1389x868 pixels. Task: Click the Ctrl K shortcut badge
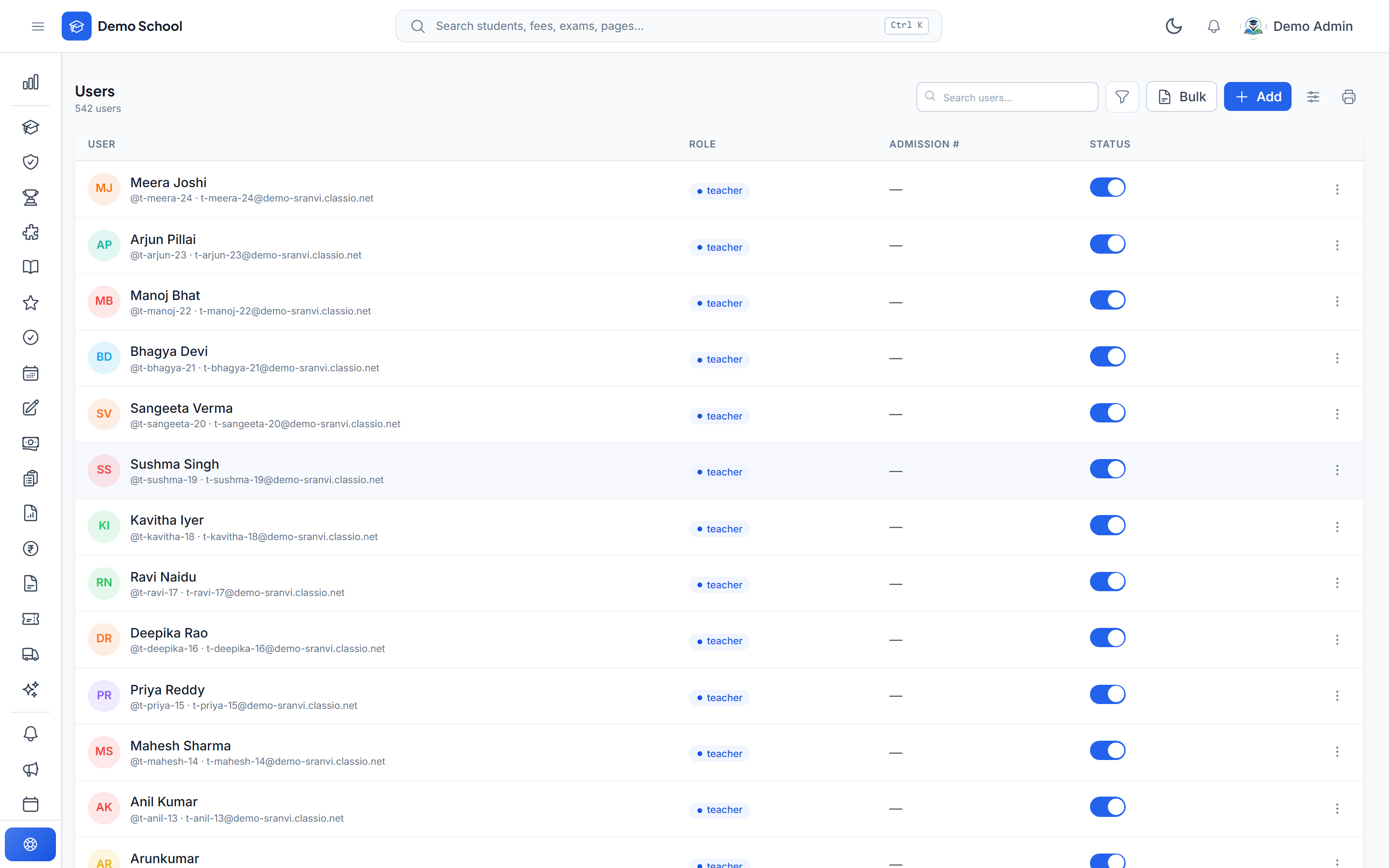[906, 26]
